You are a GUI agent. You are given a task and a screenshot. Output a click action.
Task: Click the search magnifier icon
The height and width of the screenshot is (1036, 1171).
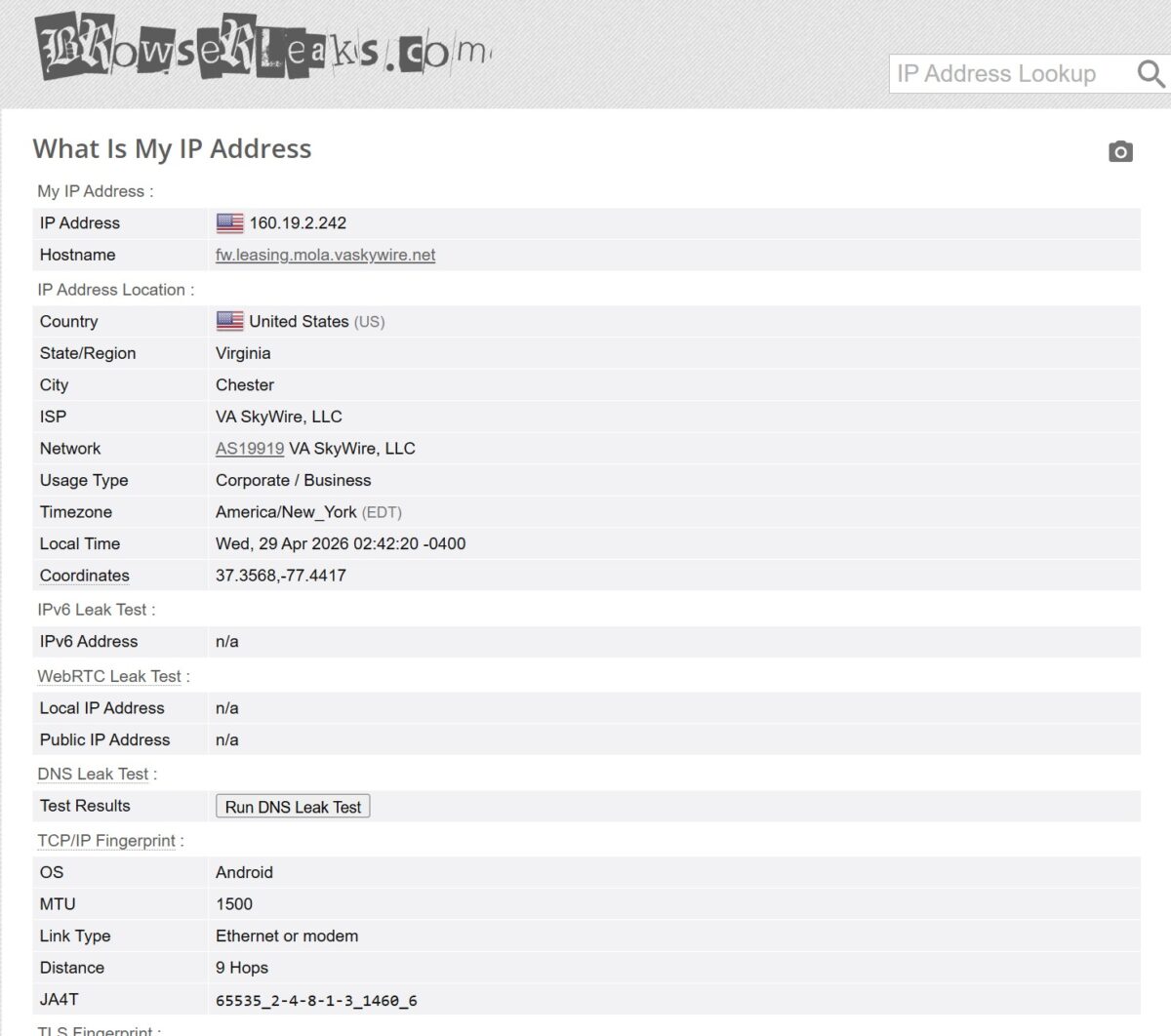coord(1151,74)
